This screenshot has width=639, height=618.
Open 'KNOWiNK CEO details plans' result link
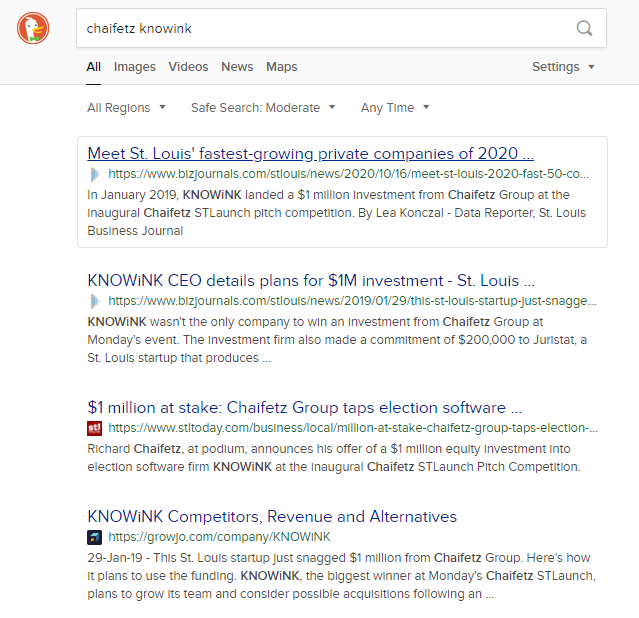tap(310, 281)
